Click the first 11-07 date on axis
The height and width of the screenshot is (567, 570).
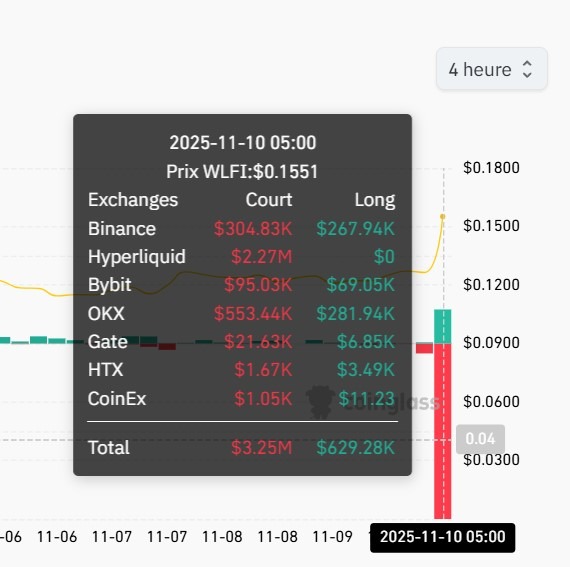pos(112,537)
